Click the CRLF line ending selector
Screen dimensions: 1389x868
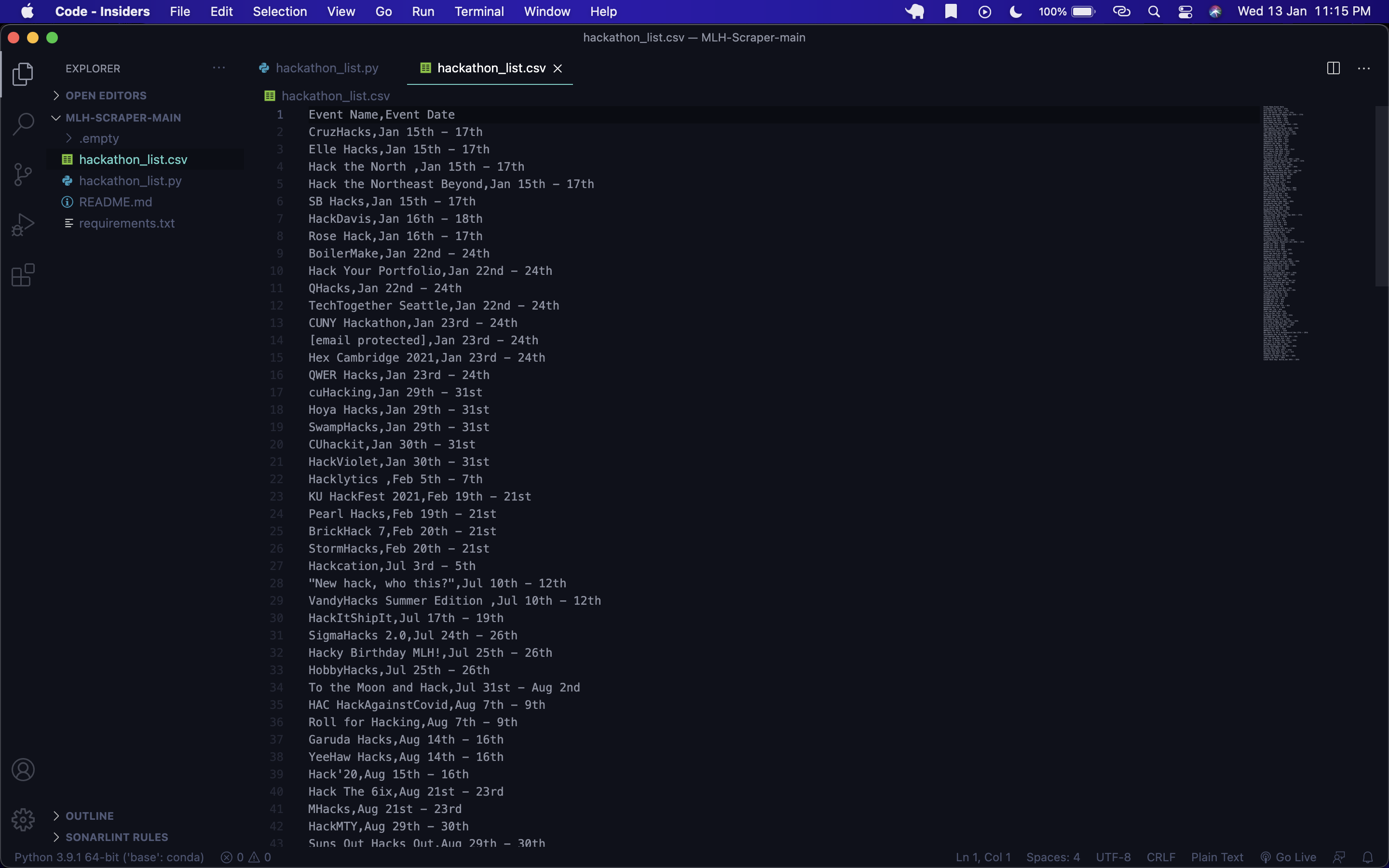1160,857
